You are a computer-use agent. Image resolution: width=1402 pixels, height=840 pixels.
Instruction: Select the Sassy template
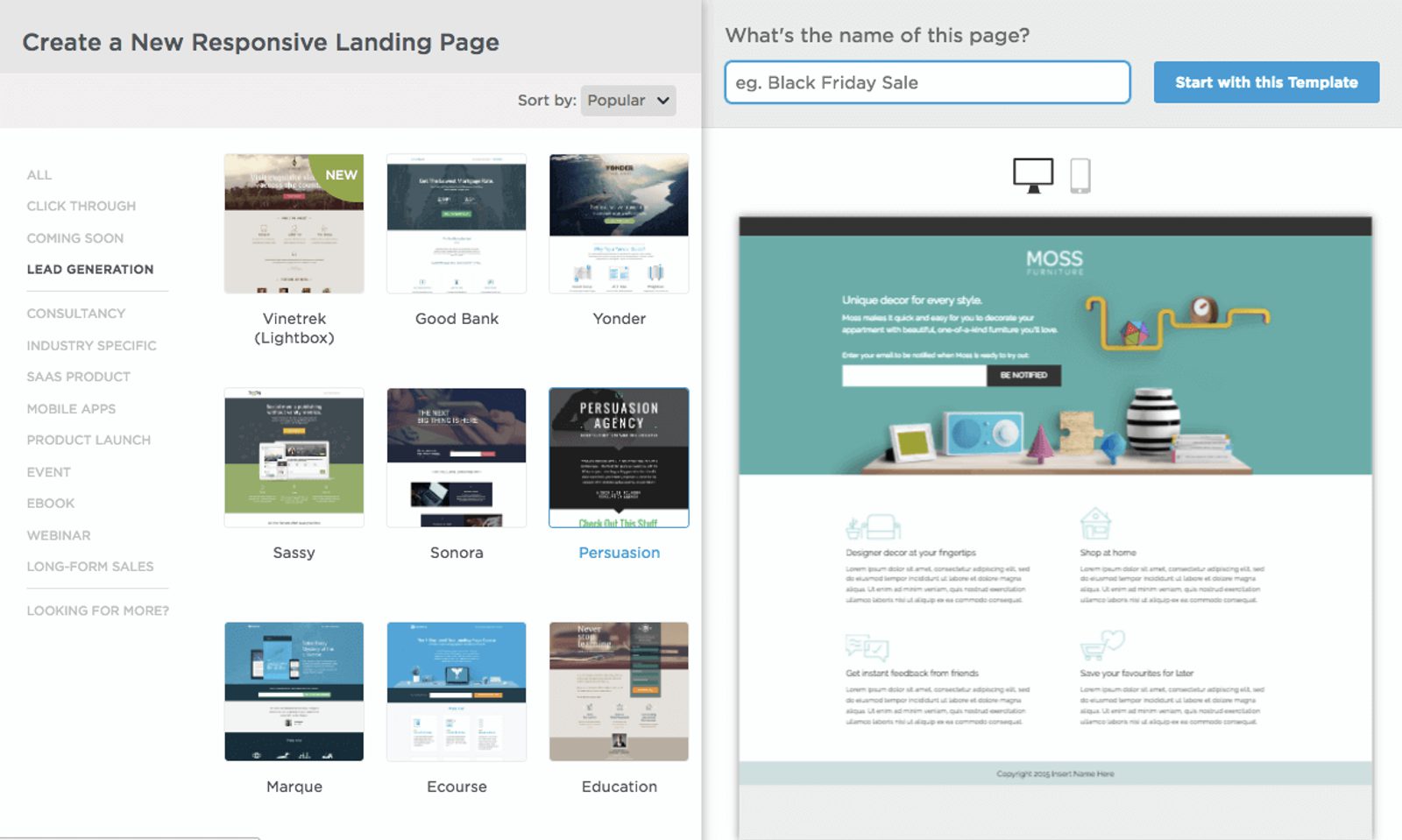point(294,457)
